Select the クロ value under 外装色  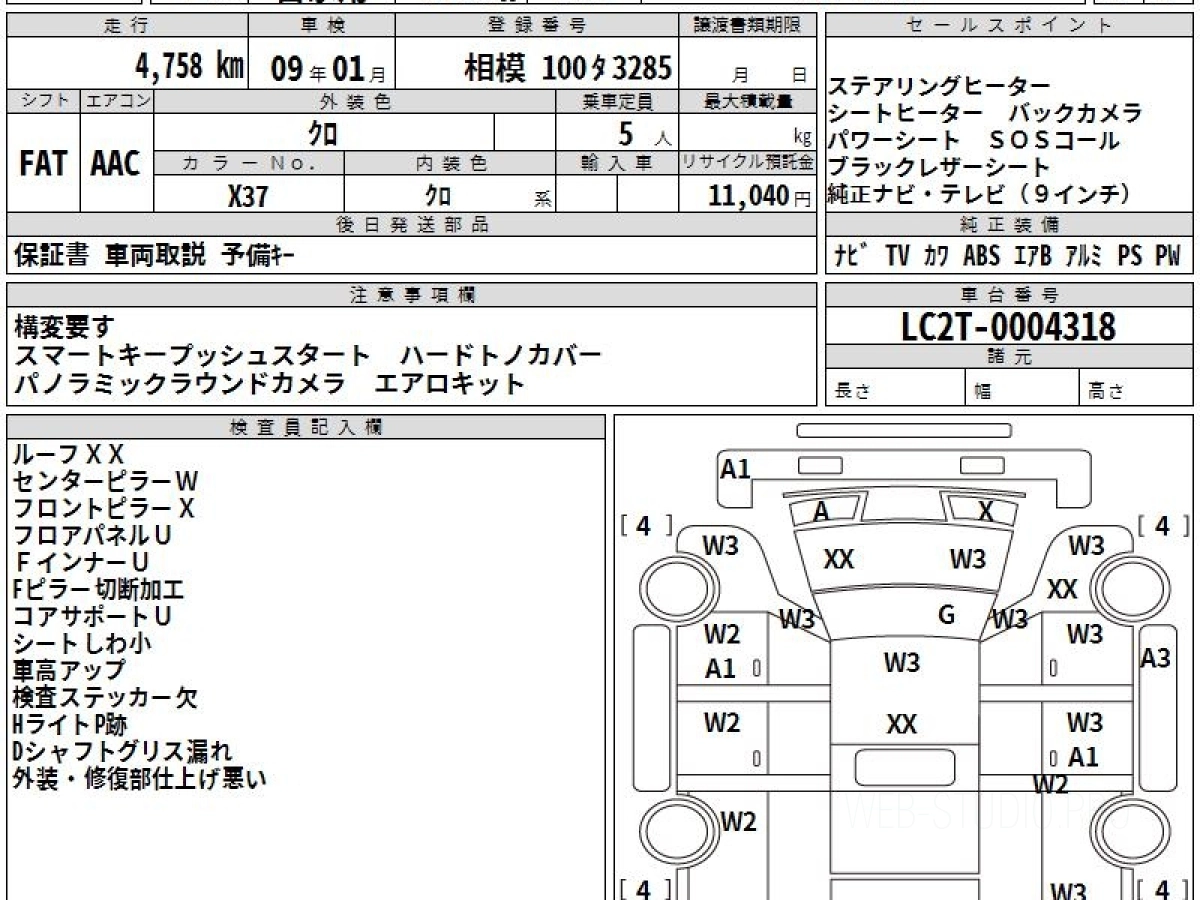[323, 132]
